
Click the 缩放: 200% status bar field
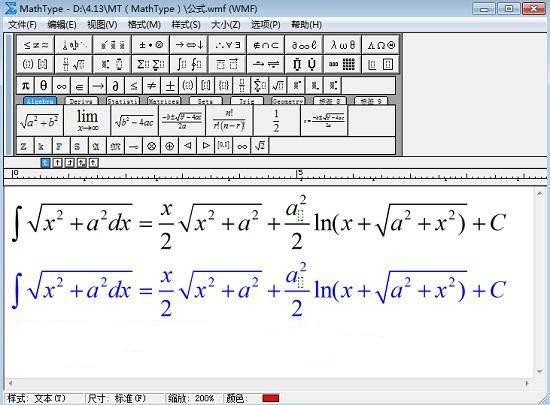click(194, 399)
